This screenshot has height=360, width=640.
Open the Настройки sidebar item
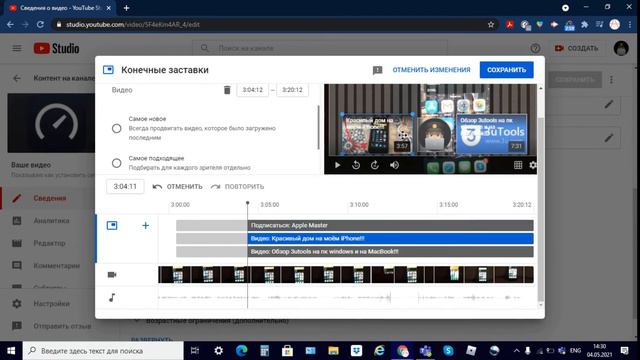click(48, 304)
